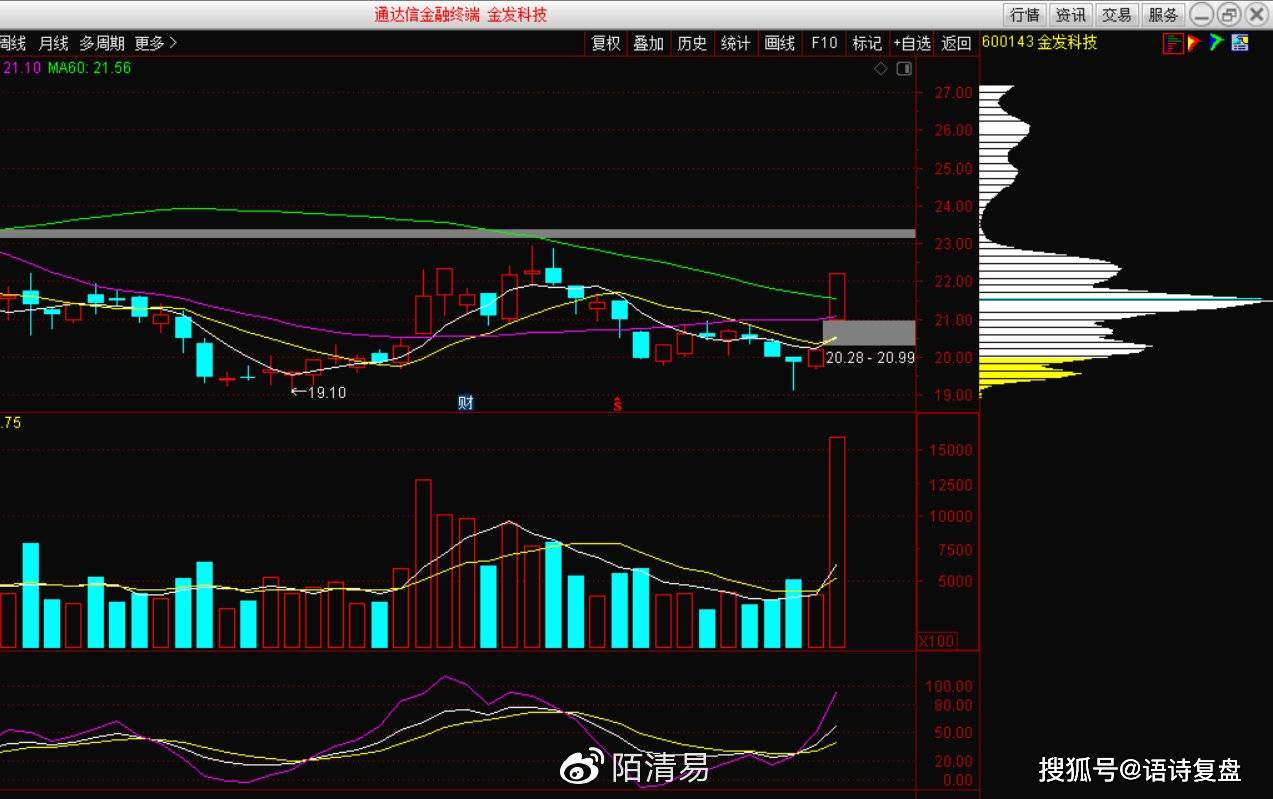Select the tallest red volume bar
Image resolution: width=1273 pixels, height=799 pixels.
pyautogui.click(x=837, y=542)
